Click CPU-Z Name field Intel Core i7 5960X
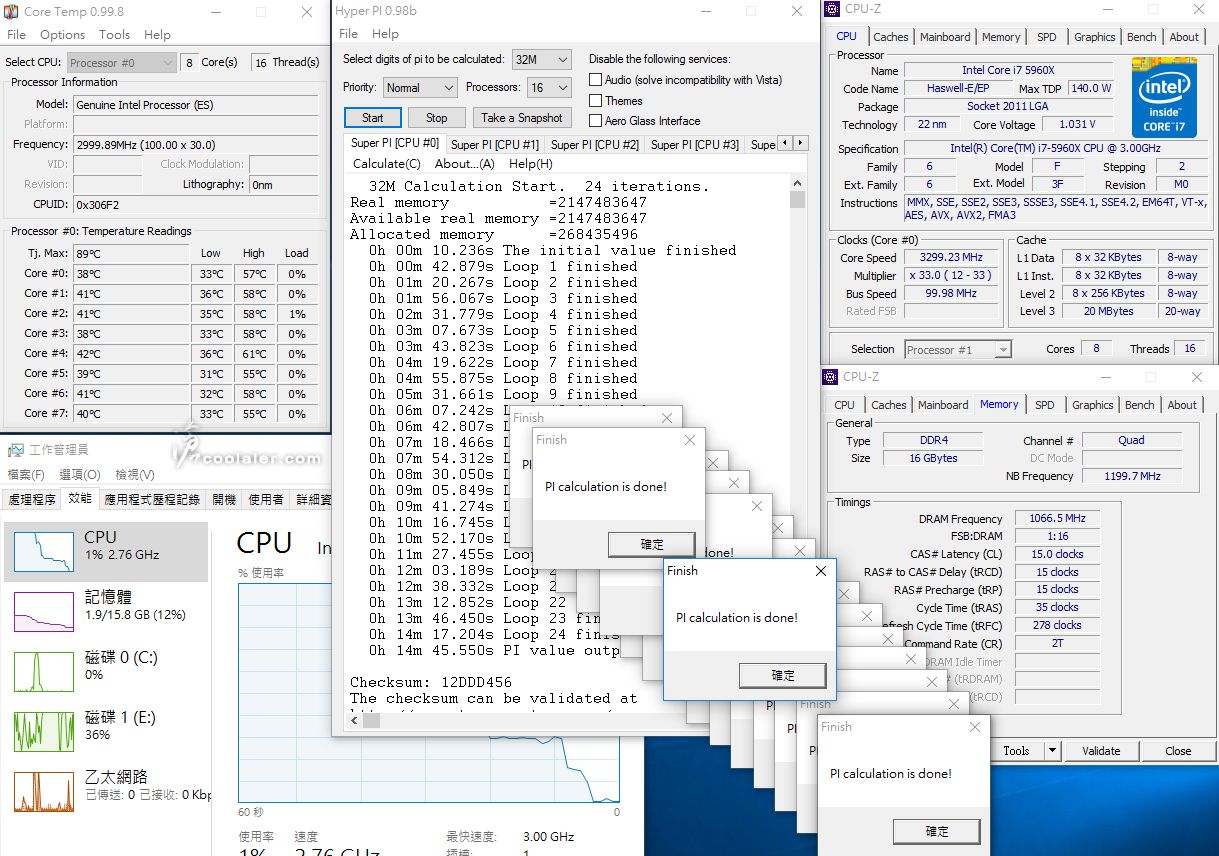 pos(1008,71)
